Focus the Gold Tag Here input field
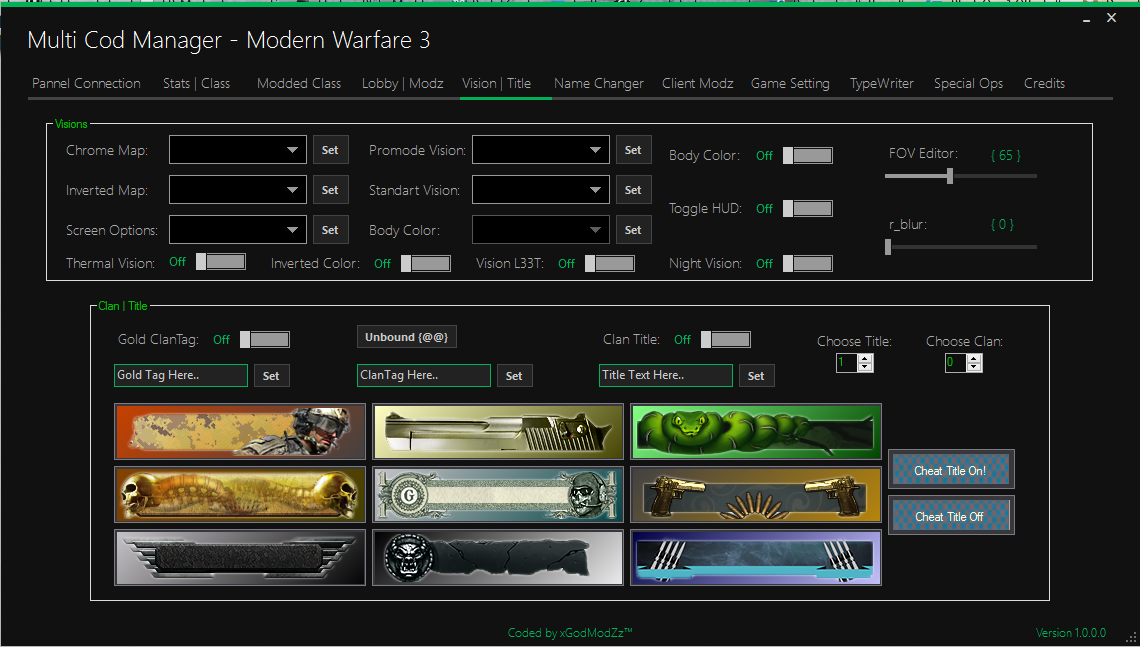This screenshot has width=1140, height=647. [x=181, y=375]
